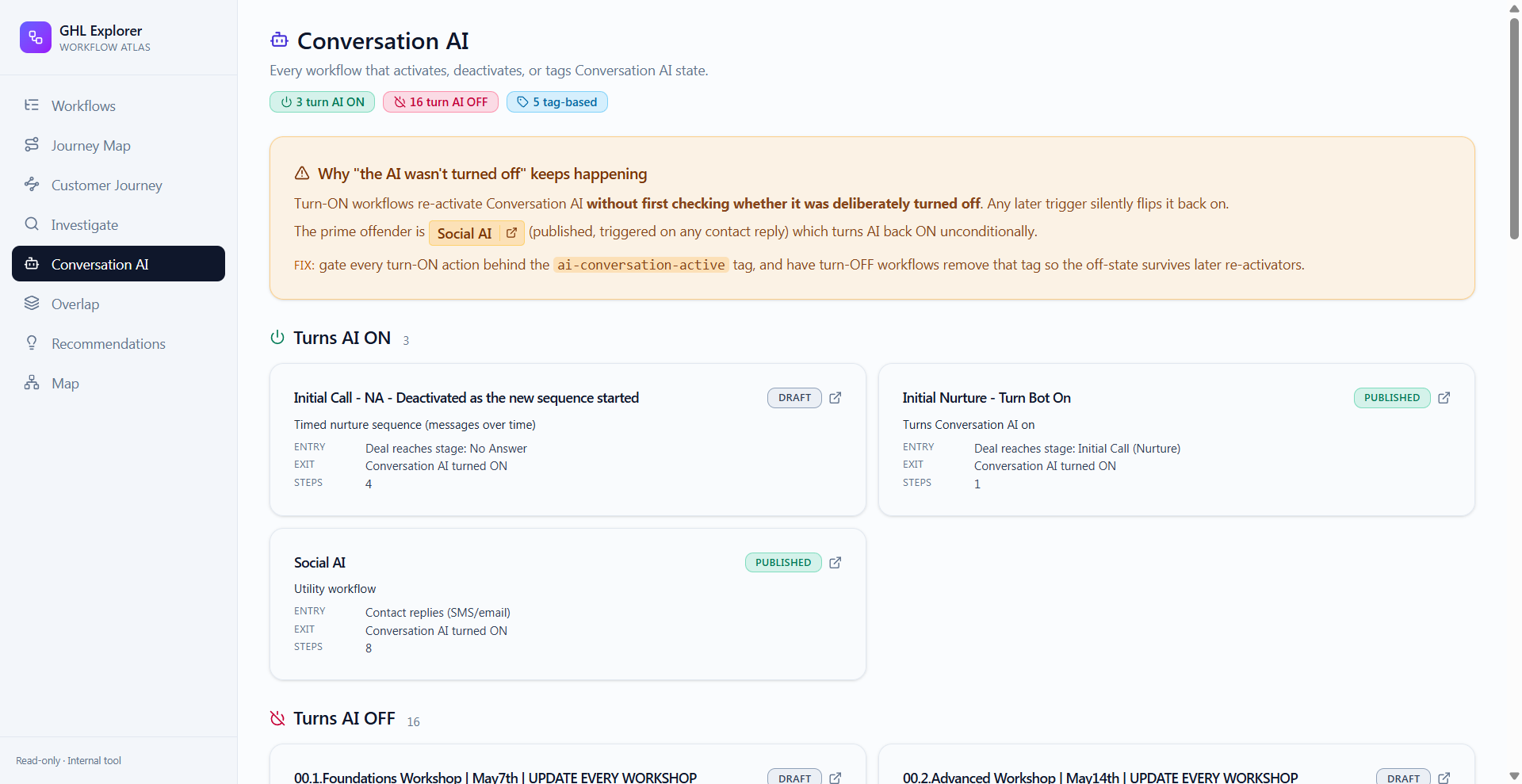The height and width of the screenshot is (784, 1522).
Task: Click '00.1.Foundations Workshop' card title
Action: 495,778
